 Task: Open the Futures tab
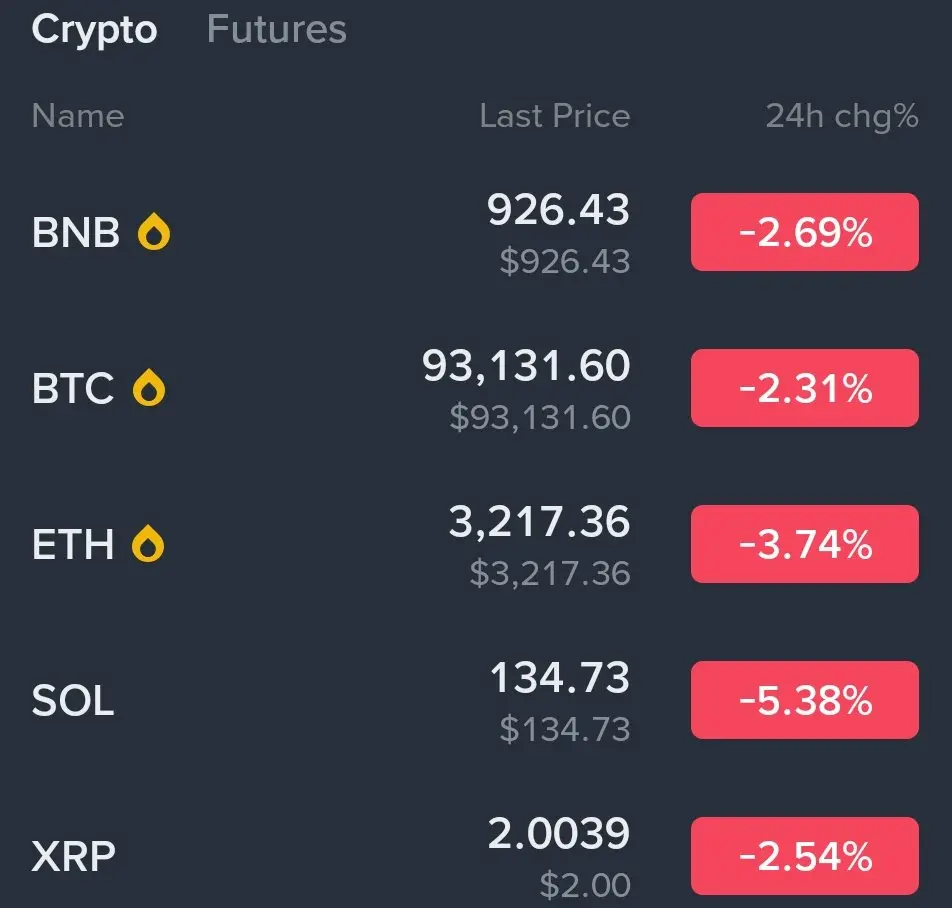[x=276, y=29]
